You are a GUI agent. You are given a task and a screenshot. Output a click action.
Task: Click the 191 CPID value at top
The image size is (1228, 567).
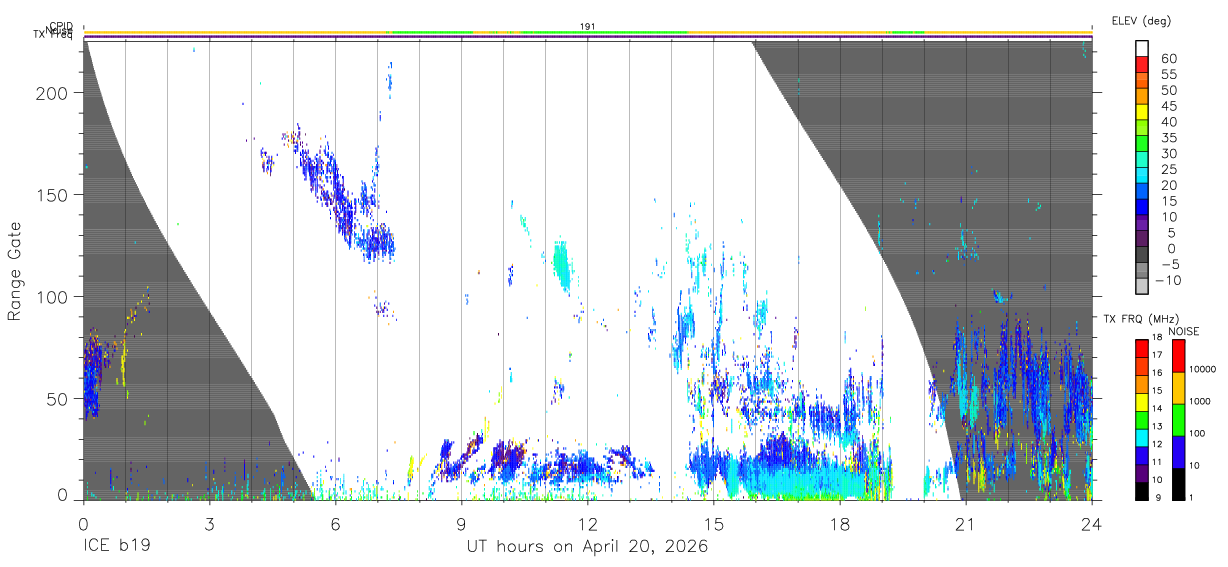587,27
